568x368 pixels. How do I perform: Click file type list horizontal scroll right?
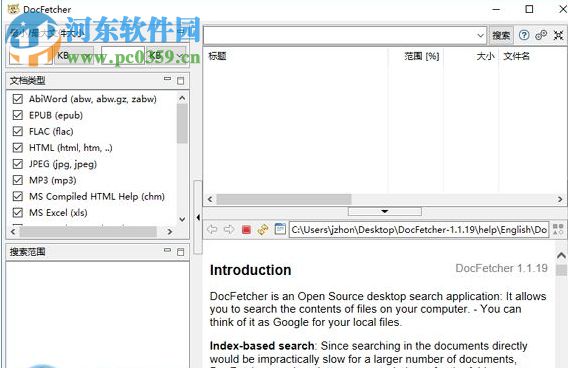pos(170,231)
